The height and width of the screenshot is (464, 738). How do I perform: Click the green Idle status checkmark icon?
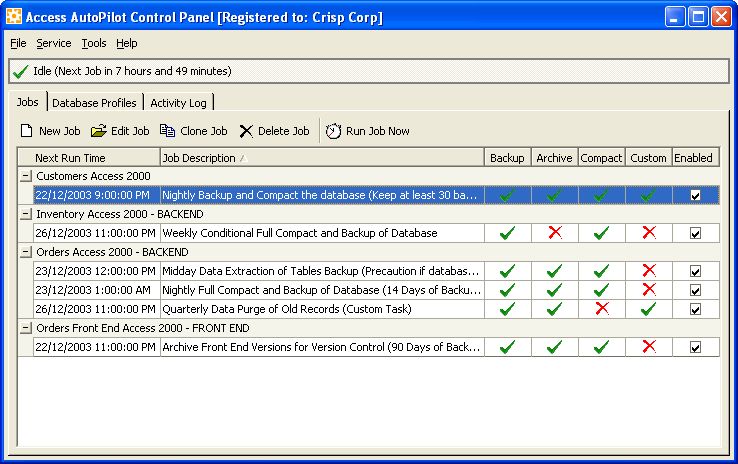(x=20, y=72)
